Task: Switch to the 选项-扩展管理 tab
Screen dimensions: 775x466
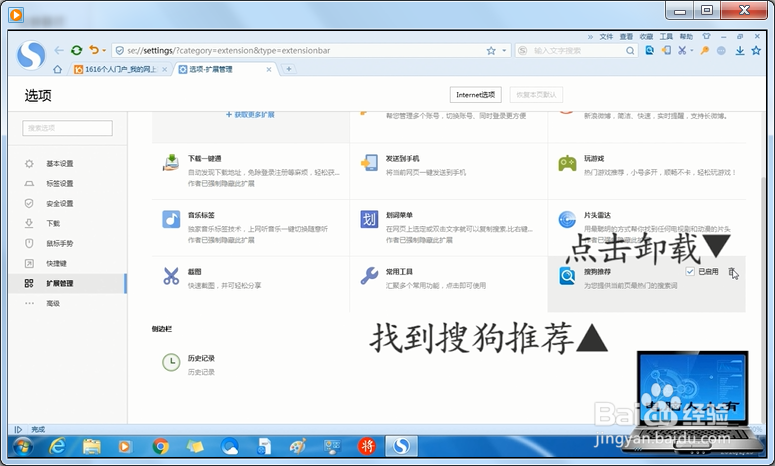Action: coord(223,69)
